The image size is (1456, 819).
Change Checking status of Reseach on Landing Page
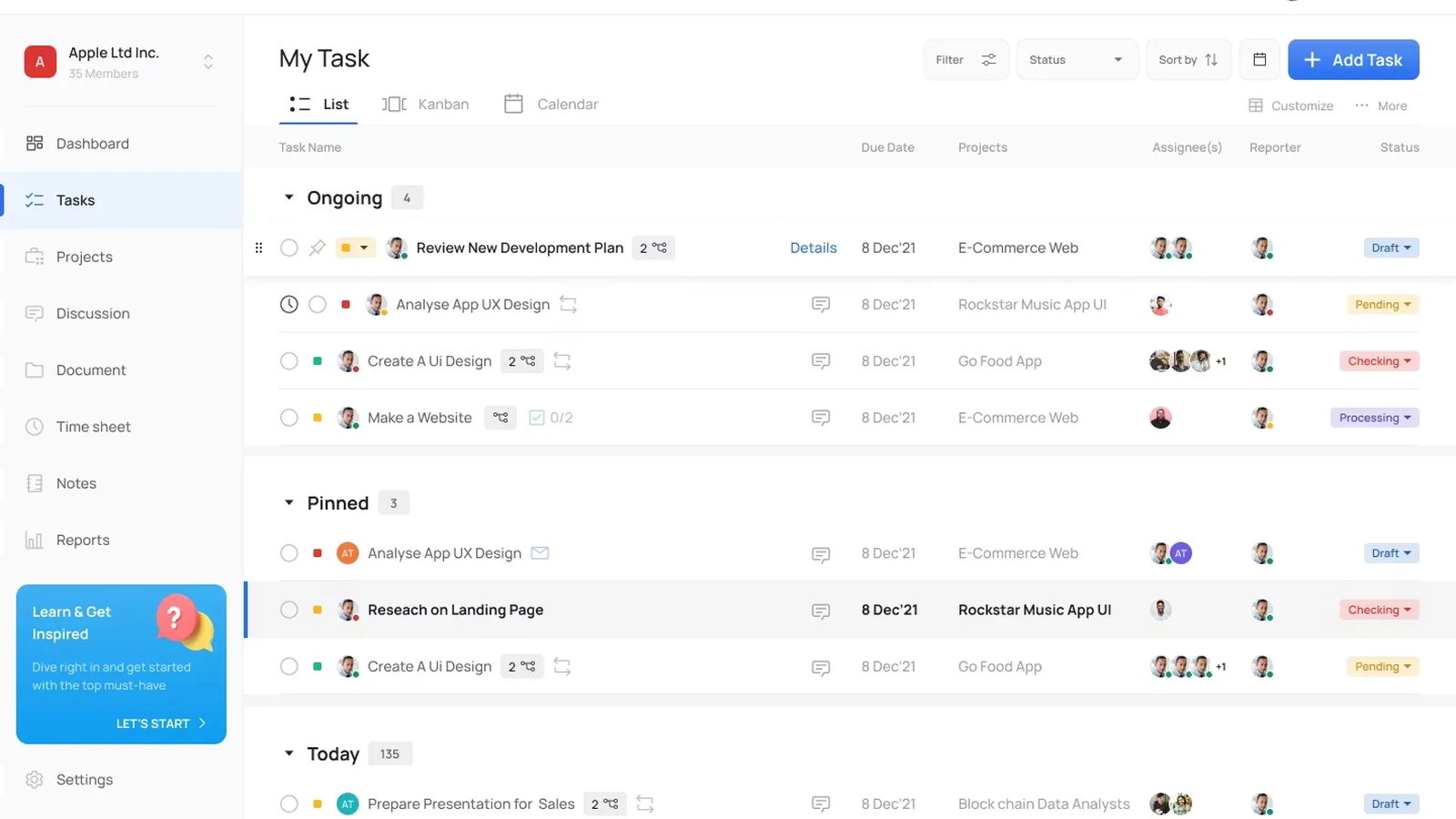point(1380,610)
